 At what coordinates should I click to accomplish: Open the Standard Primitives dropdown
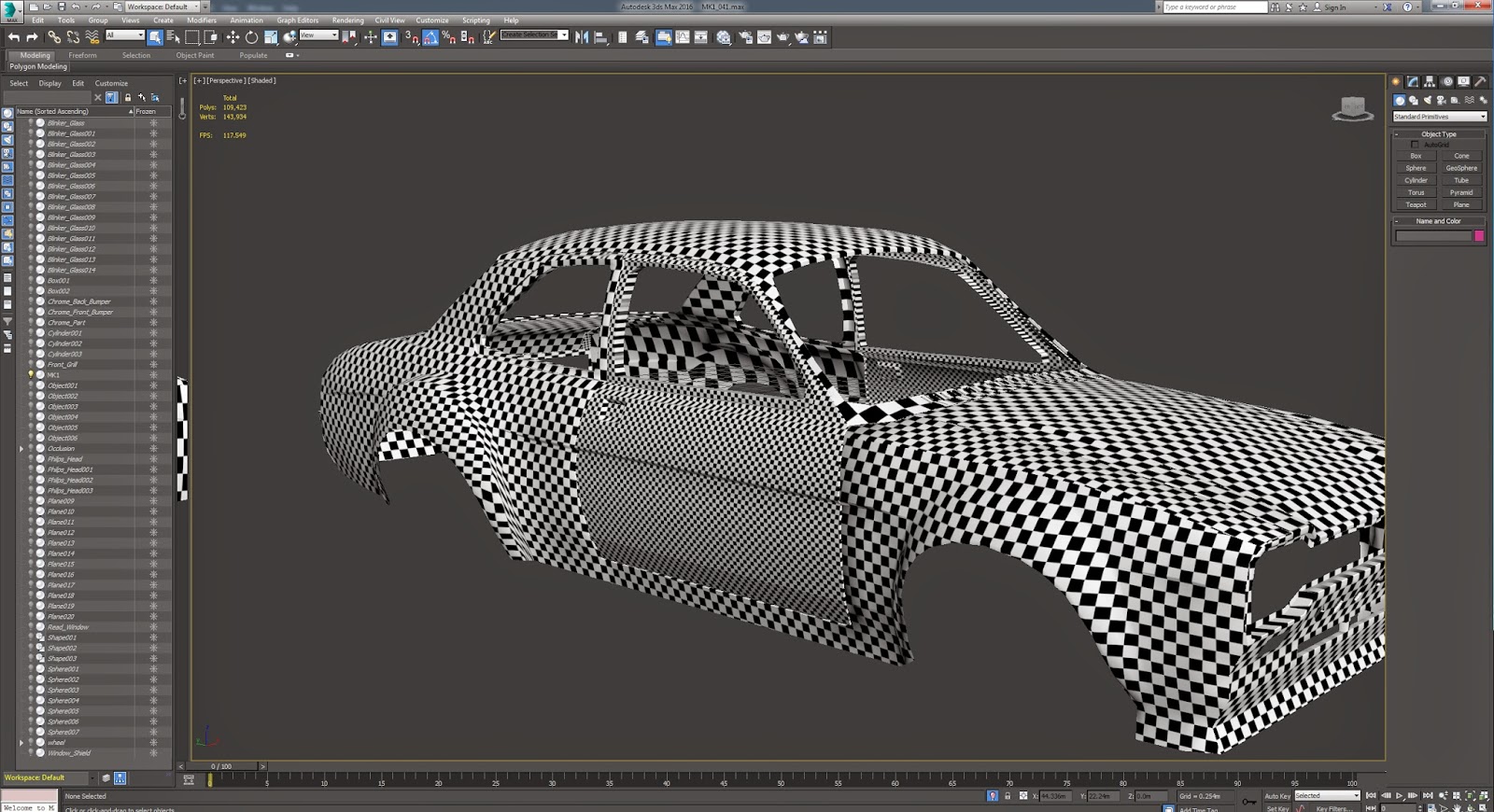[1439, 117]
